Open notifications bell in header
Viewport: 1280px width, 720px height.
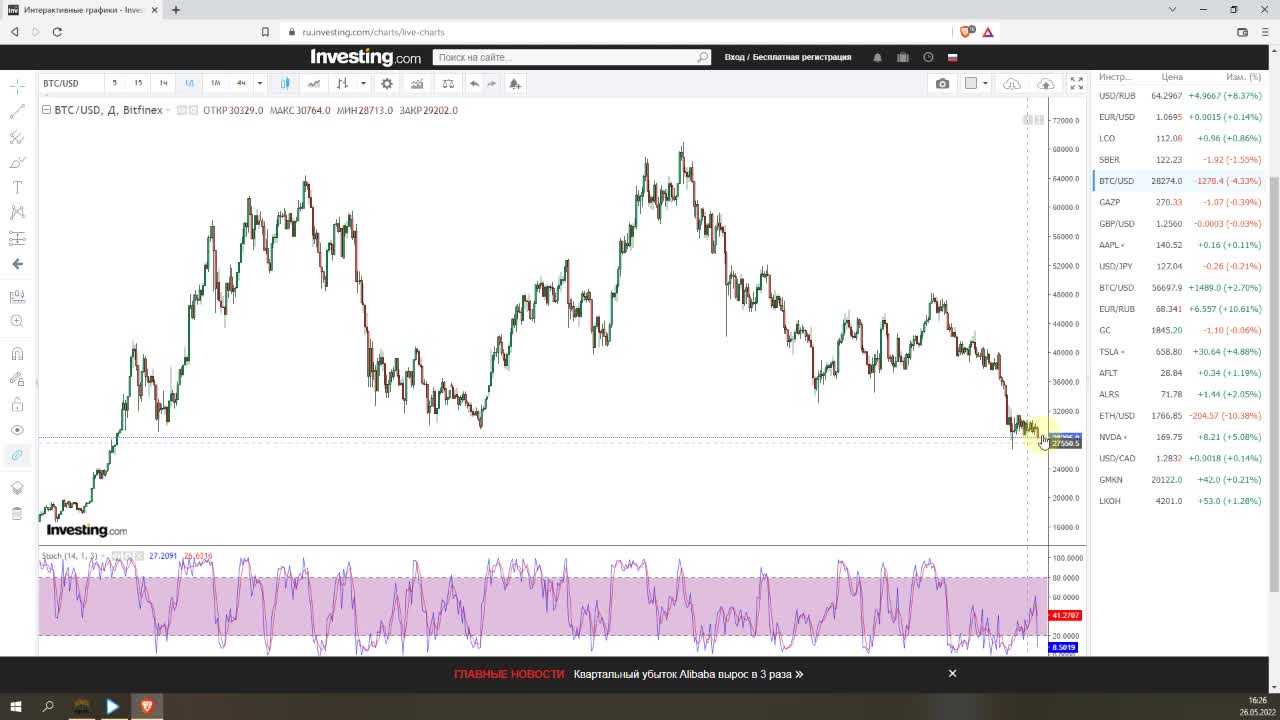point(877,57)
